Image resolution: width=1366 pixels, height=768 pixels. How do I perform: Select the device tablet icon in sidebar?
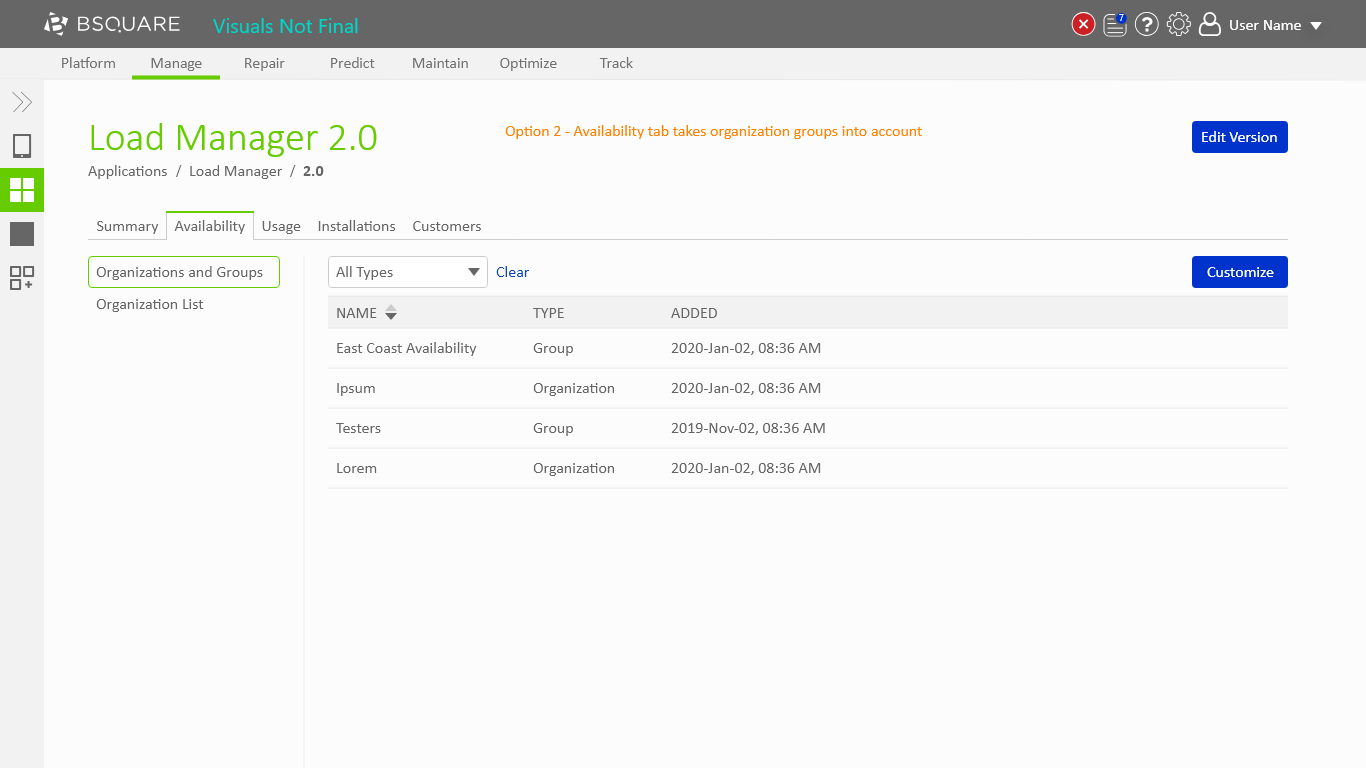(22, 146)
